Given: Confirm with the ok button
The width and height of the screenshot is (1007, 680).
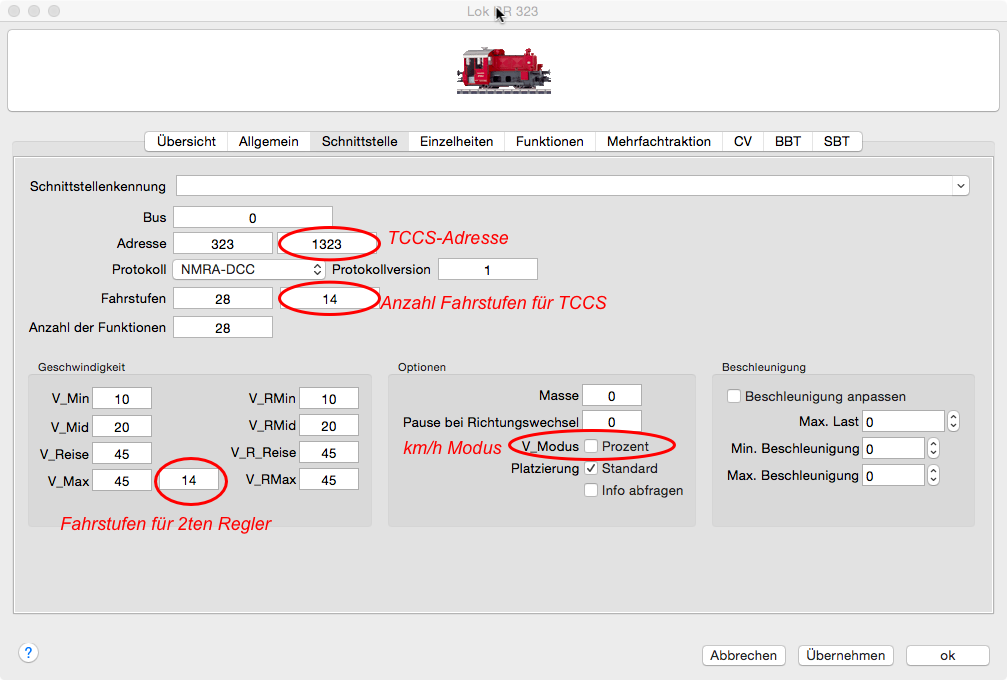Looking at the screenshot, I should click(x=947, y=656).
